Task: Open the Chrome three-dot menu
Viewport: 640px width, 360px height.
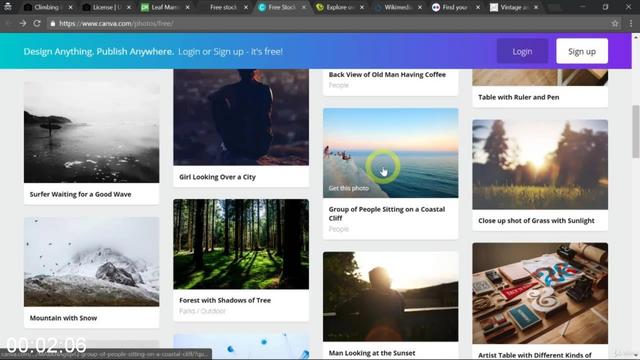Action: click(631, 24)
